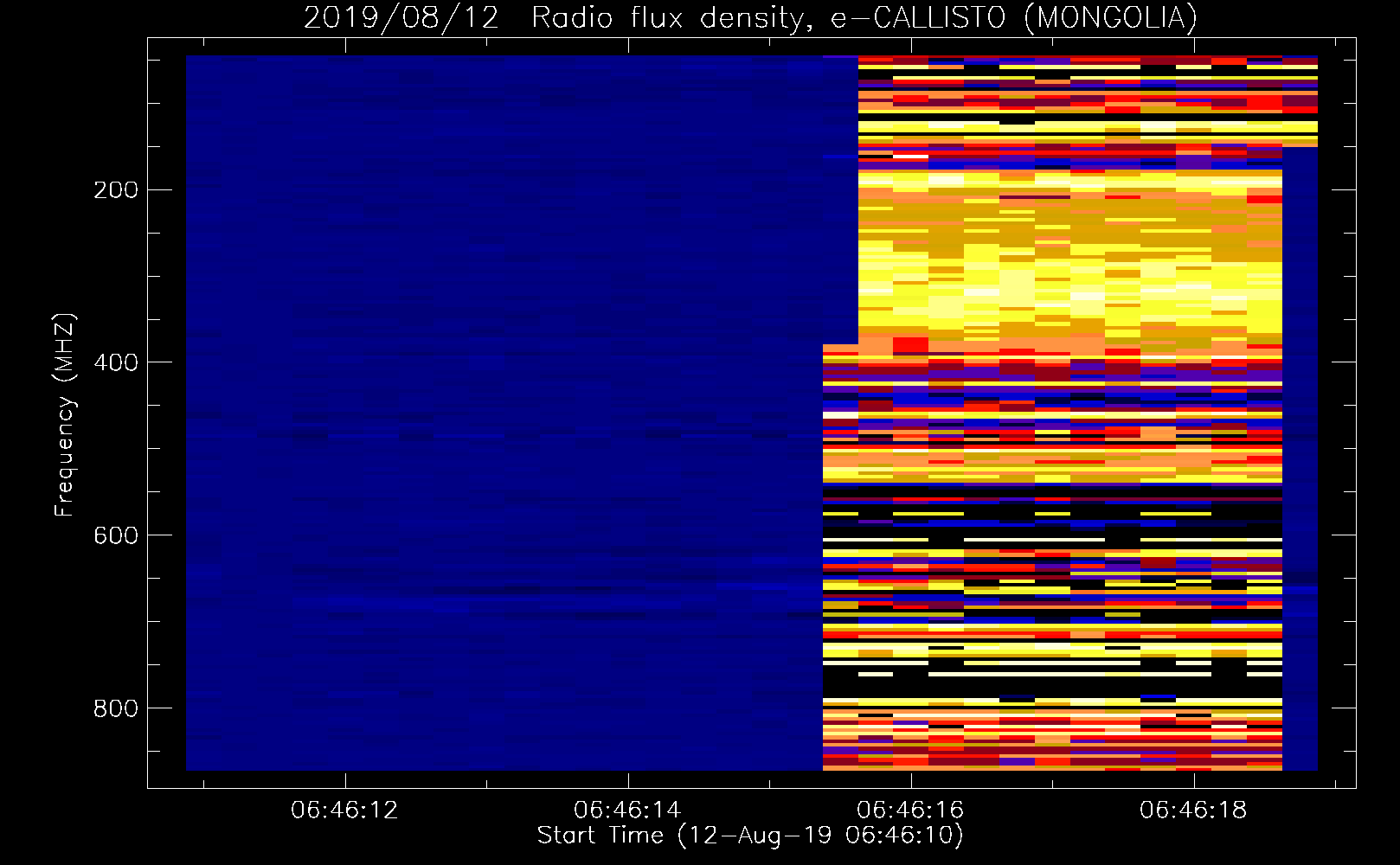Click the '06:46:18' time tick label
This screenshot has height=865, width=1400.
point(1193,810)
